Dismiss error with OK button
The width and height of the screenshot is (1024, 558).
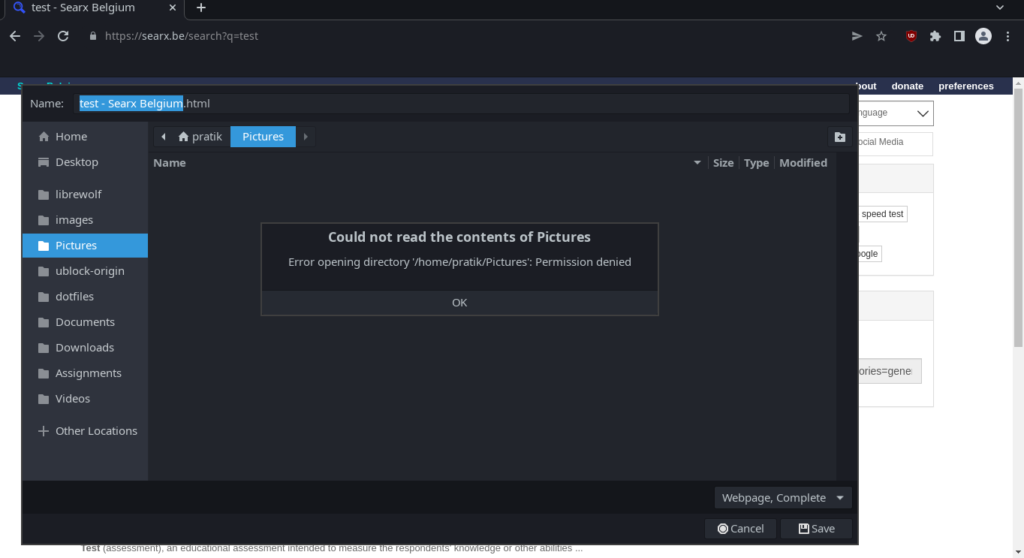pos(459,303)
